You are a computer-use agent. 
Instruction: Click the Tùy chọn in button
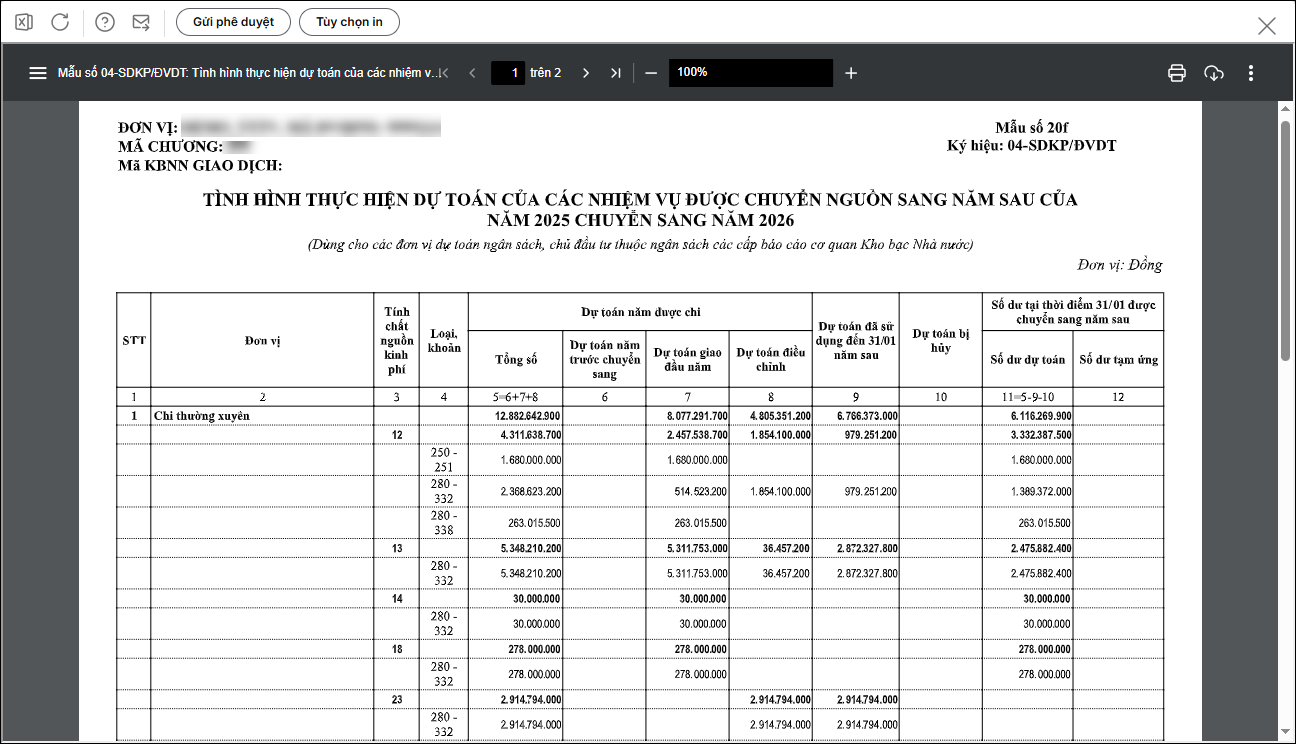[x=349, y=22]
